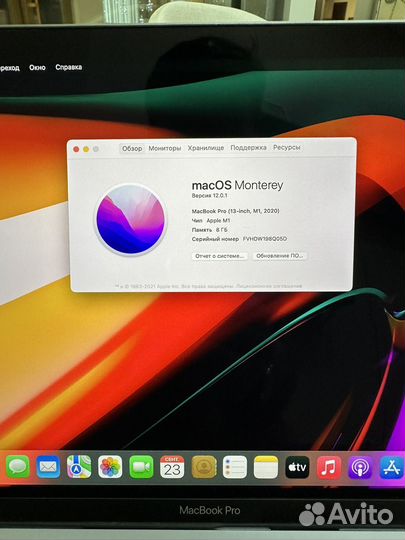Open Podcasts from the Dock
405x540 pixels.
pyautogui.click(x=360, y=467)
